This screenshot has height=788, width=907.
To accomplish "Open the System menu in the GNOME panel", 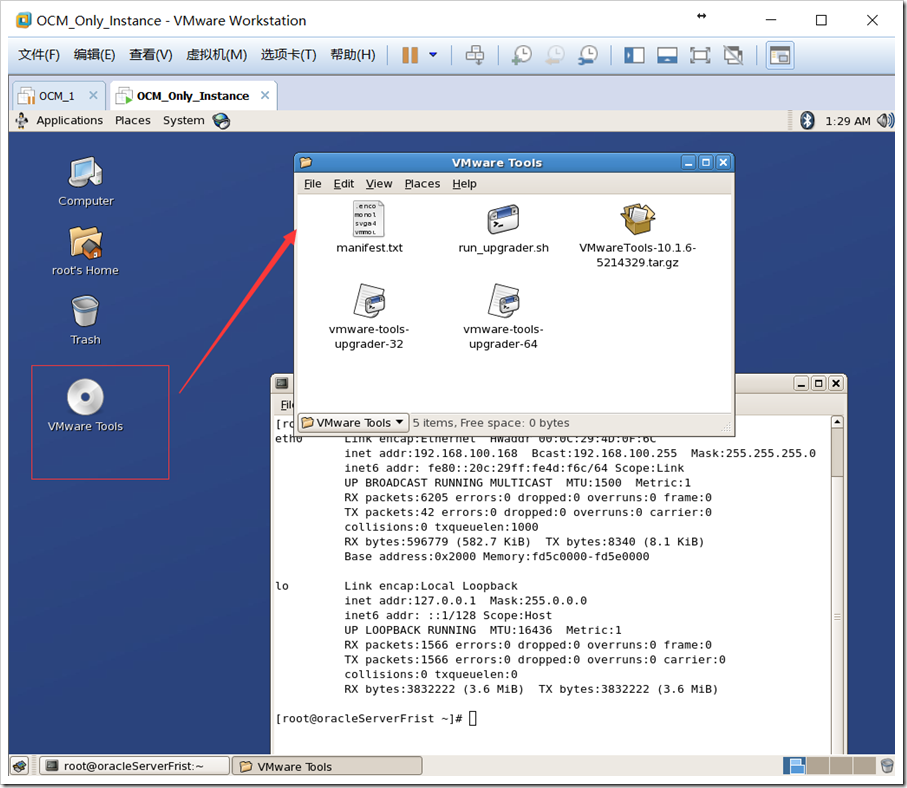I will point(183,120).
